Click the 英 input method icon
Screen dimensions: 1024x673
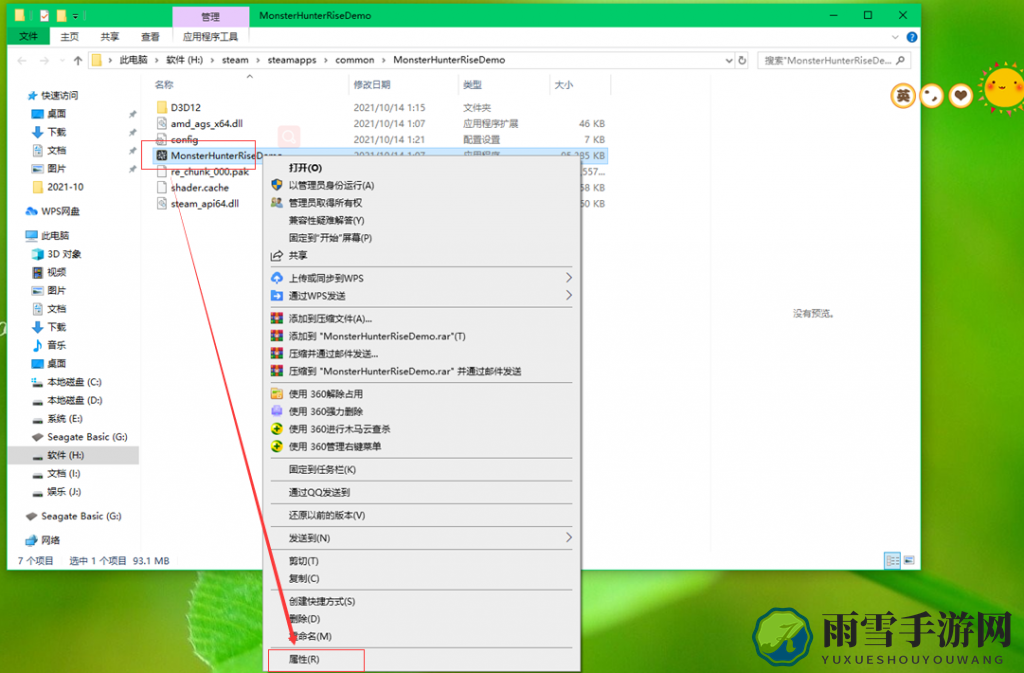[x=903, y=96]
